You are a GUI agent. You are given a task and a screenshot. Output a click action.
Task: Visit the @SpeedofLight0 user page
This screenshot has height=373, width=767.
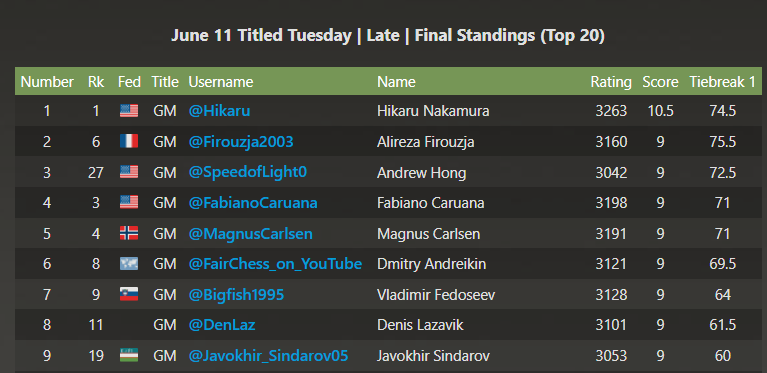248,172
